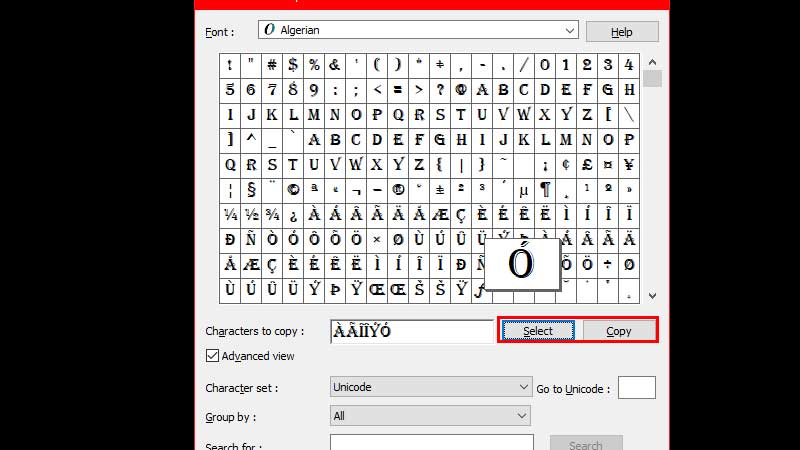Viewport: 800px width, 450px height.
Task: Select the greater-than > character cell
Action: [419, 90]
